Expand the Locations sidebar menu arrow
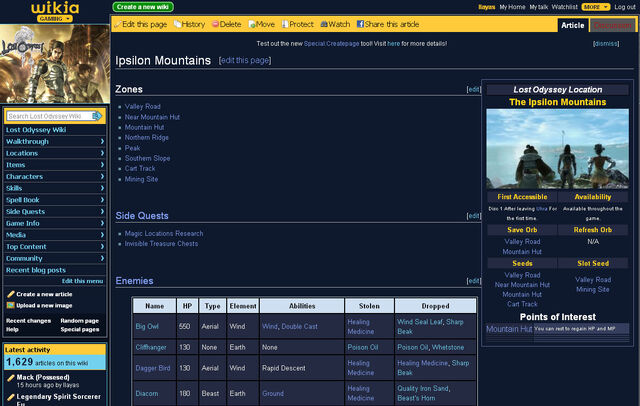The image size is (640, 406). (102, 153)
